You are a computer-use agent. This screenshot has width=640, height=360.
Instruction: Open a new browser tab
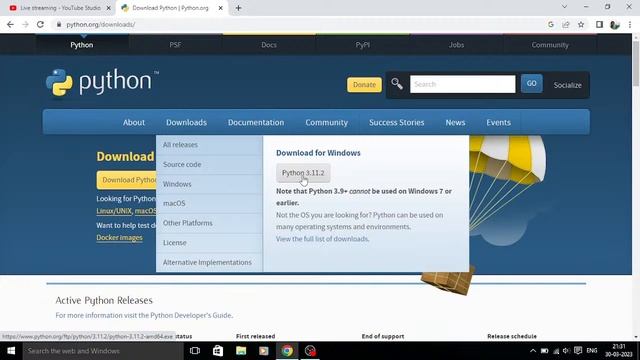[238, 8]
